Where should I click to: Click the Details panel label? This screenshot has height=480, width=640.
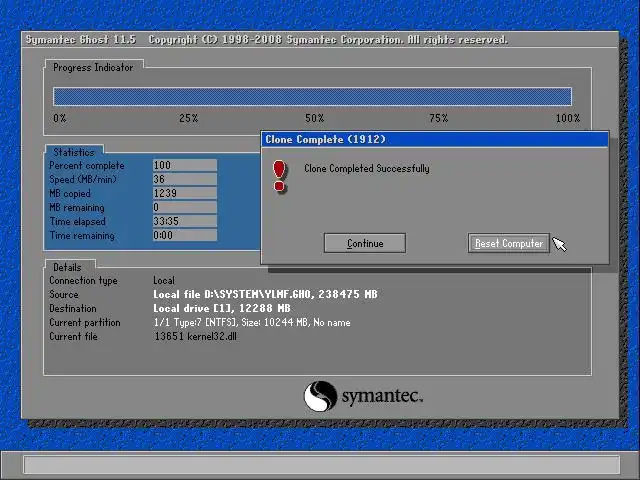coord(67,267)
